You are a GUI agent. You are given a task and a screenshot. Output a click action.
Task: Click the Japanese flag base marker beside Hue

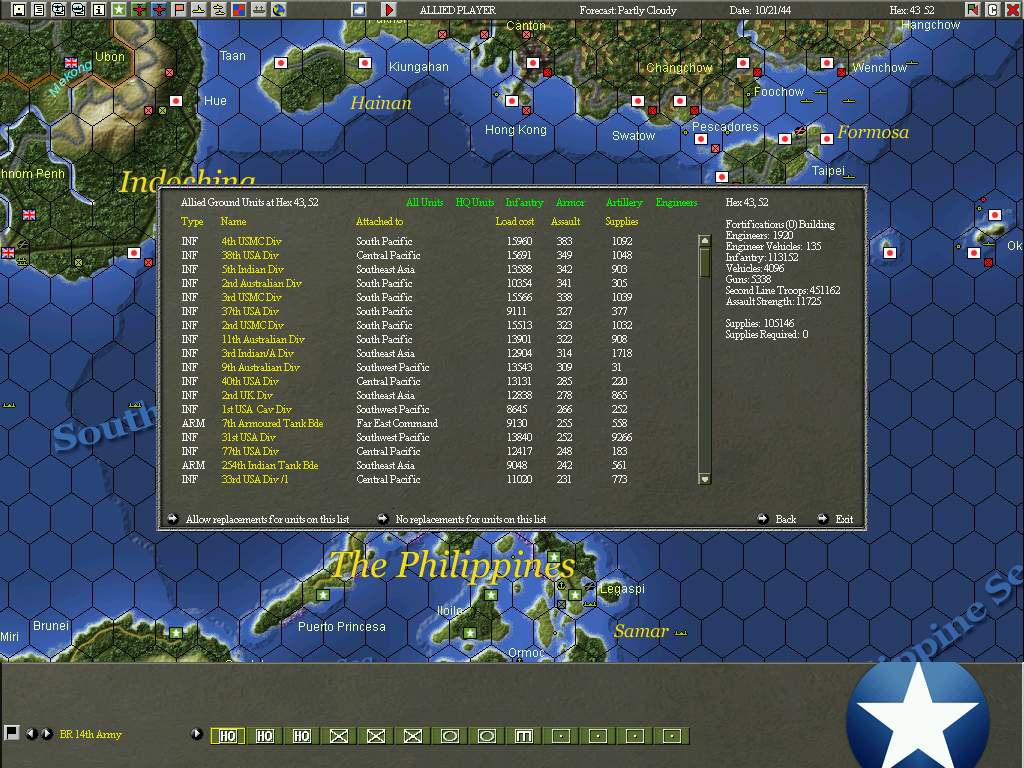tap(176, 101)
